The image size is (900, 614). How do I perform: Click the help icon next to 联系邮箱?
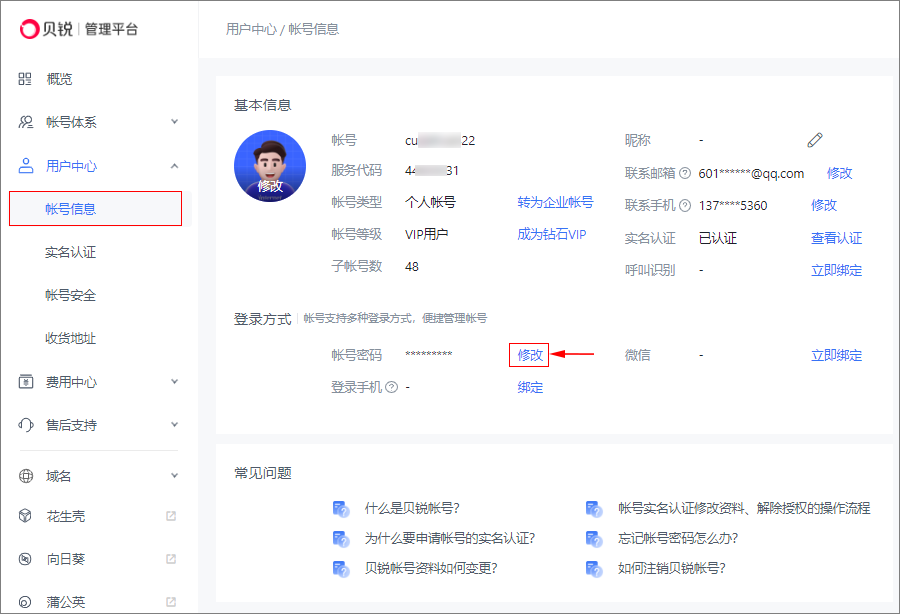coord(685,173)
